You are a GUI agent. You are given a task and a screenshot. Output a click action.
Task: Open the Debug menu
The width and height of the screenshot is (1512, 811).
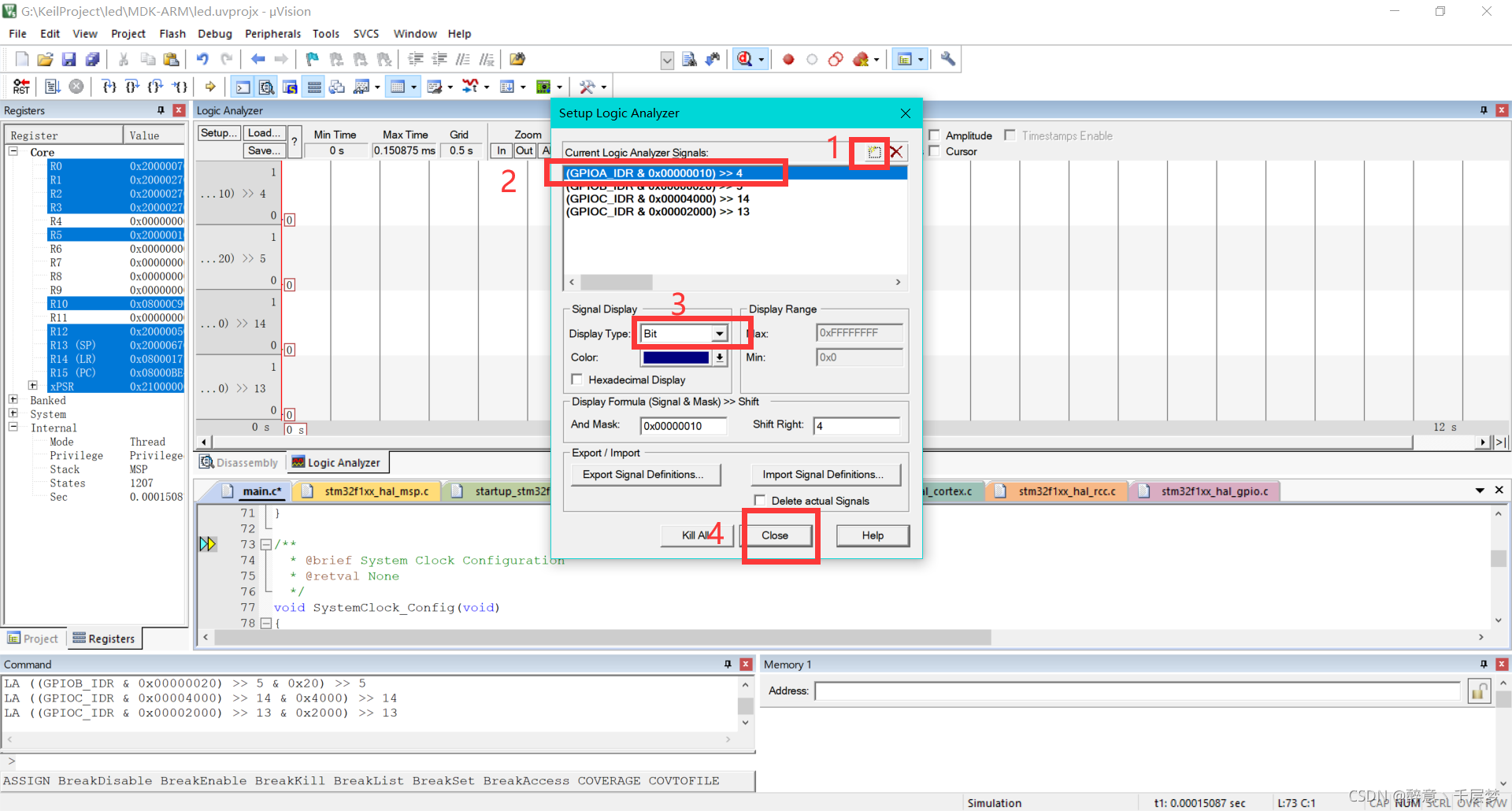215,34
